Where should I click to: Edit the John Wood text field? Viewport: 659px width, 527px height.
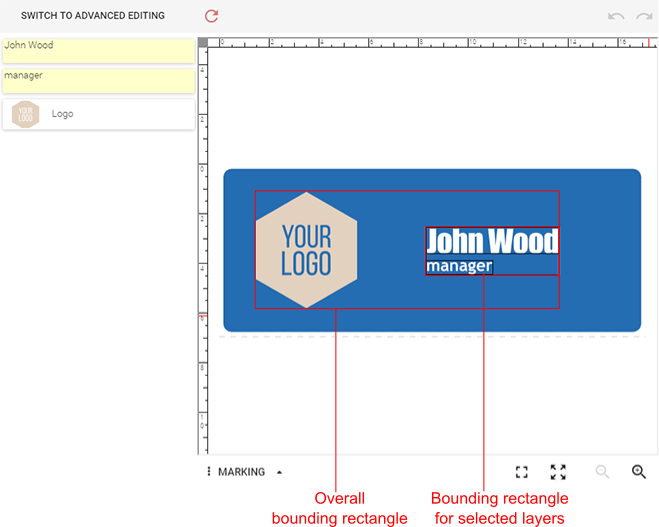point(99,51)
